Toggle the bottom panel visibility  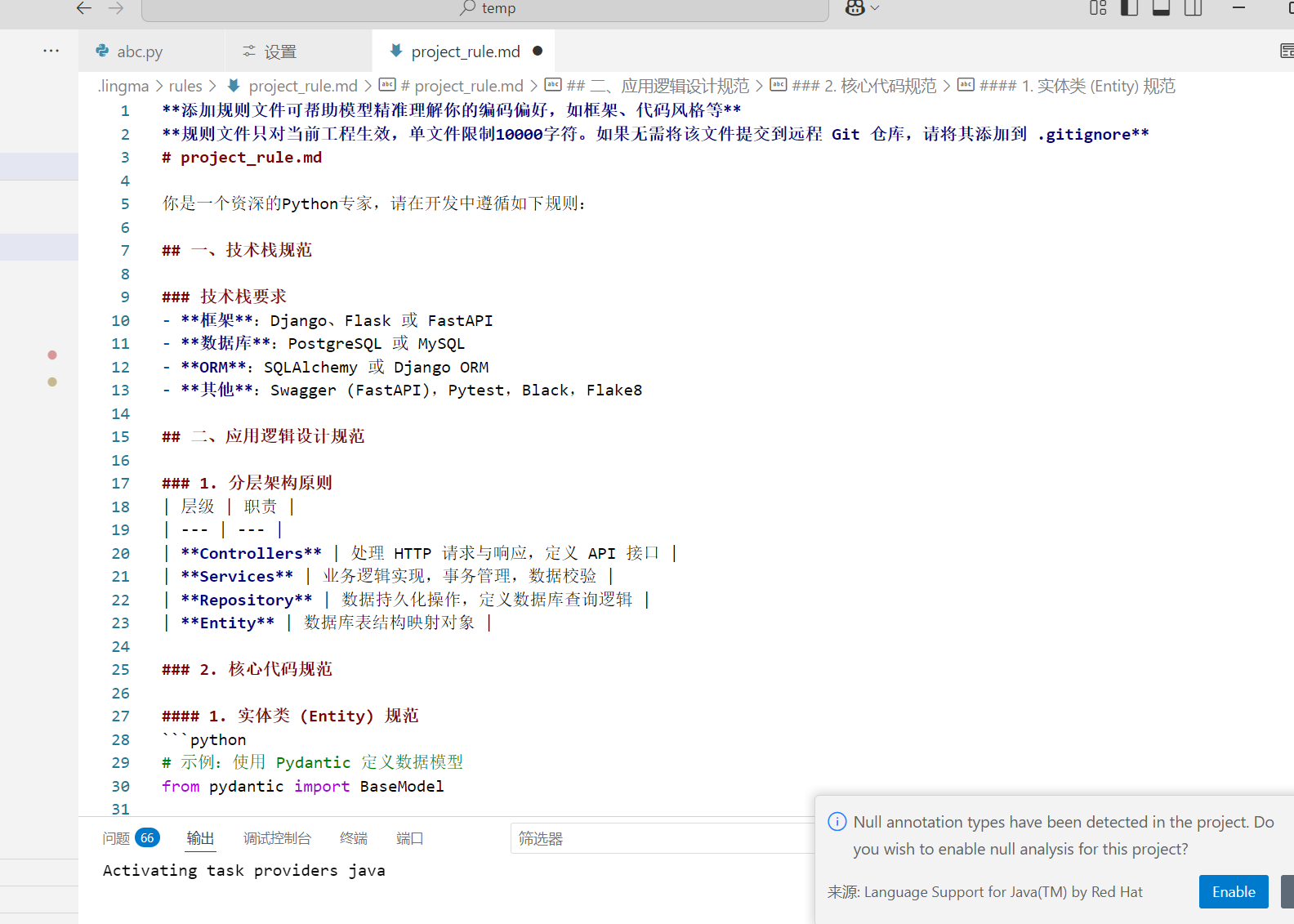1161,8
